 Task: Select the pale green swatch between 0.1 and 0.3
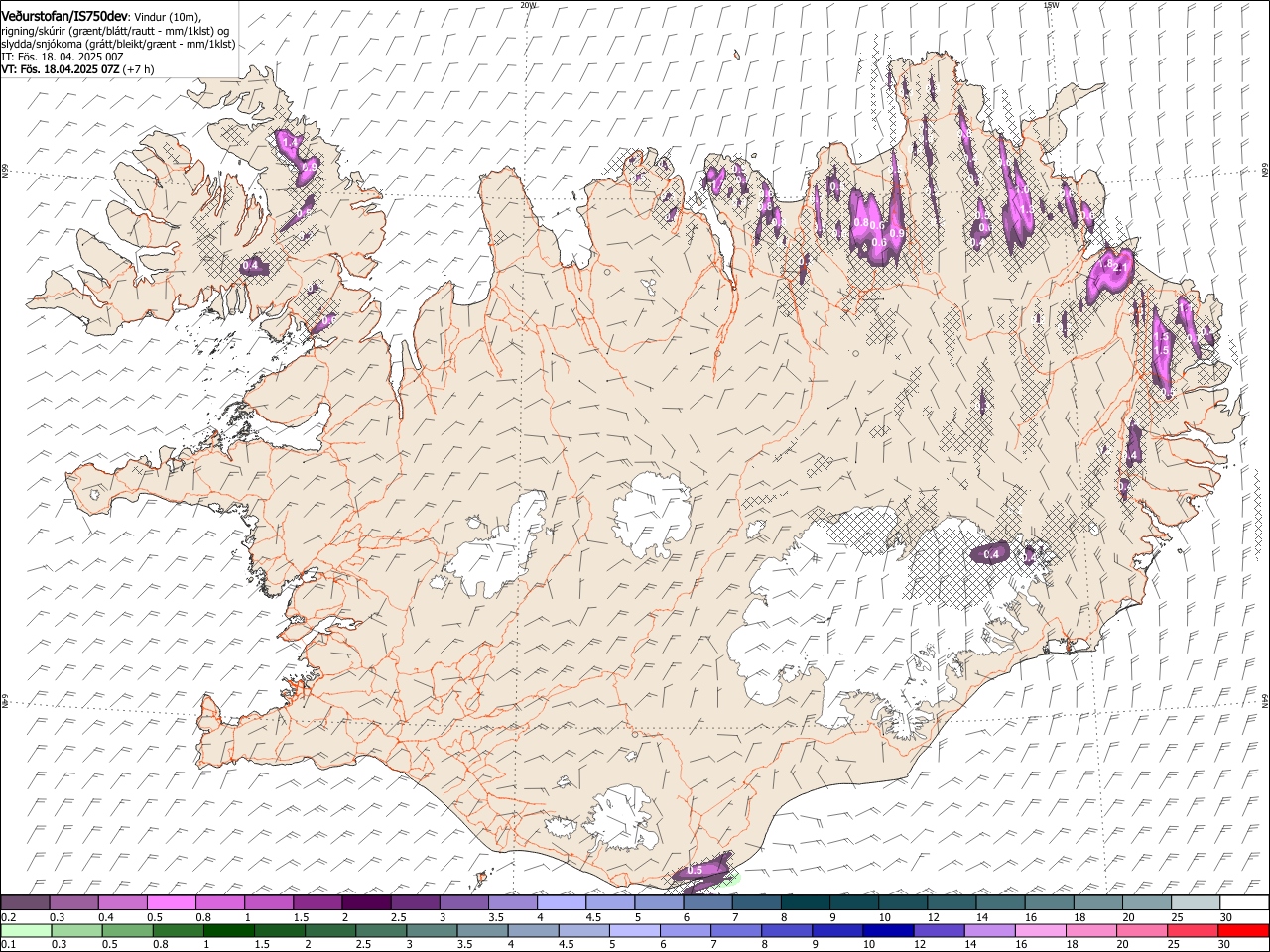[26, 931]
